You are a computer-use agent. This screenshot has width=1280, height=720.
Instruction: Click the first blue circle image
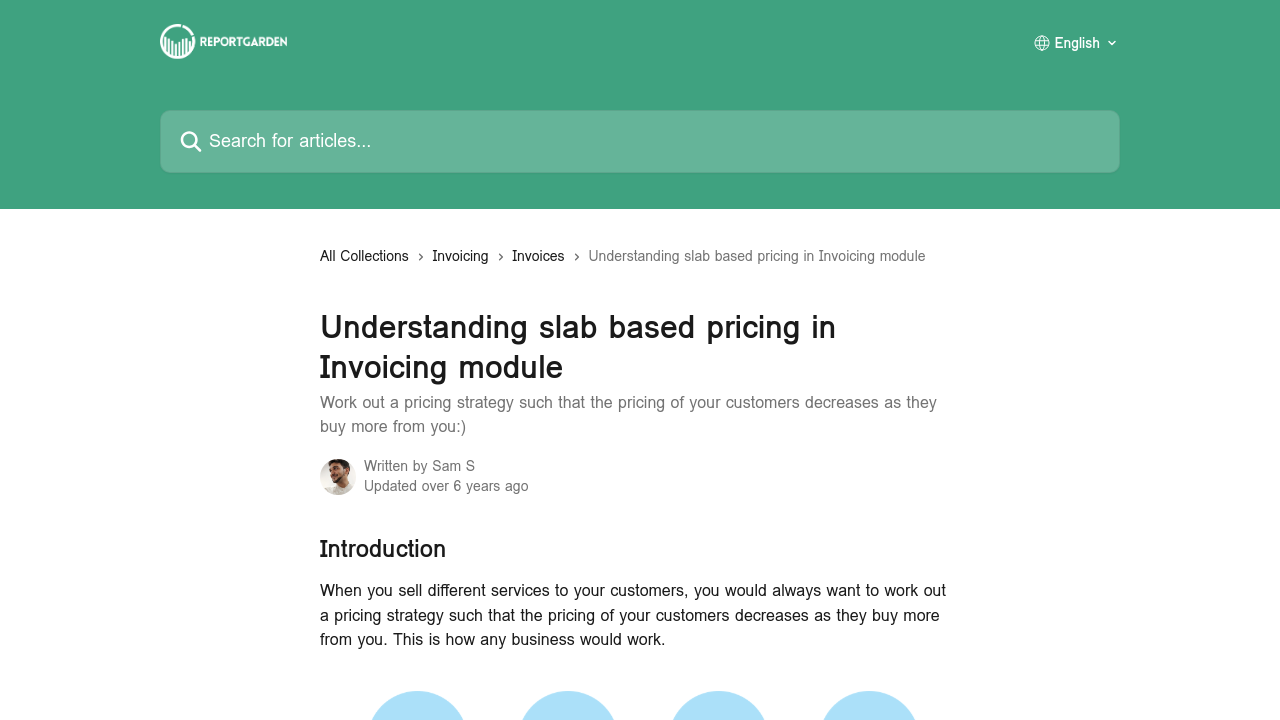click(417, 706)
